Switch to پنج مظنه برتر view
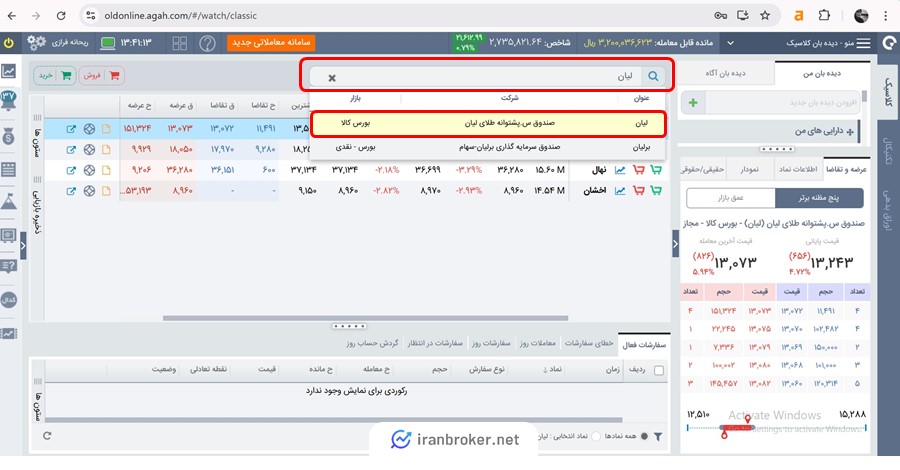 pos(818,198)
